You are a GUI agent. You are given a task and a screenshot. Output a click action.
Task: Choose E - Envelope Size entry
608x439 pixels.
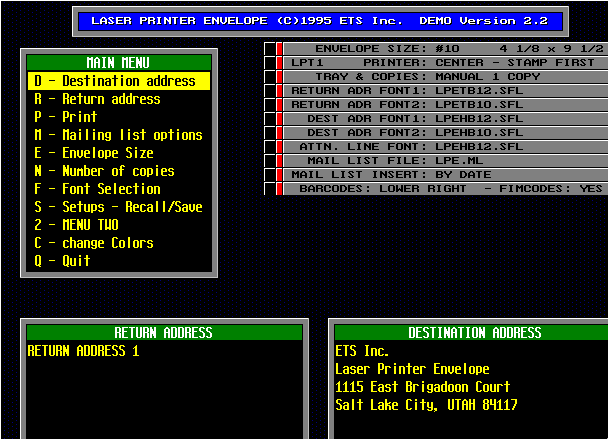pyautogui.click(x=119, y=153)
